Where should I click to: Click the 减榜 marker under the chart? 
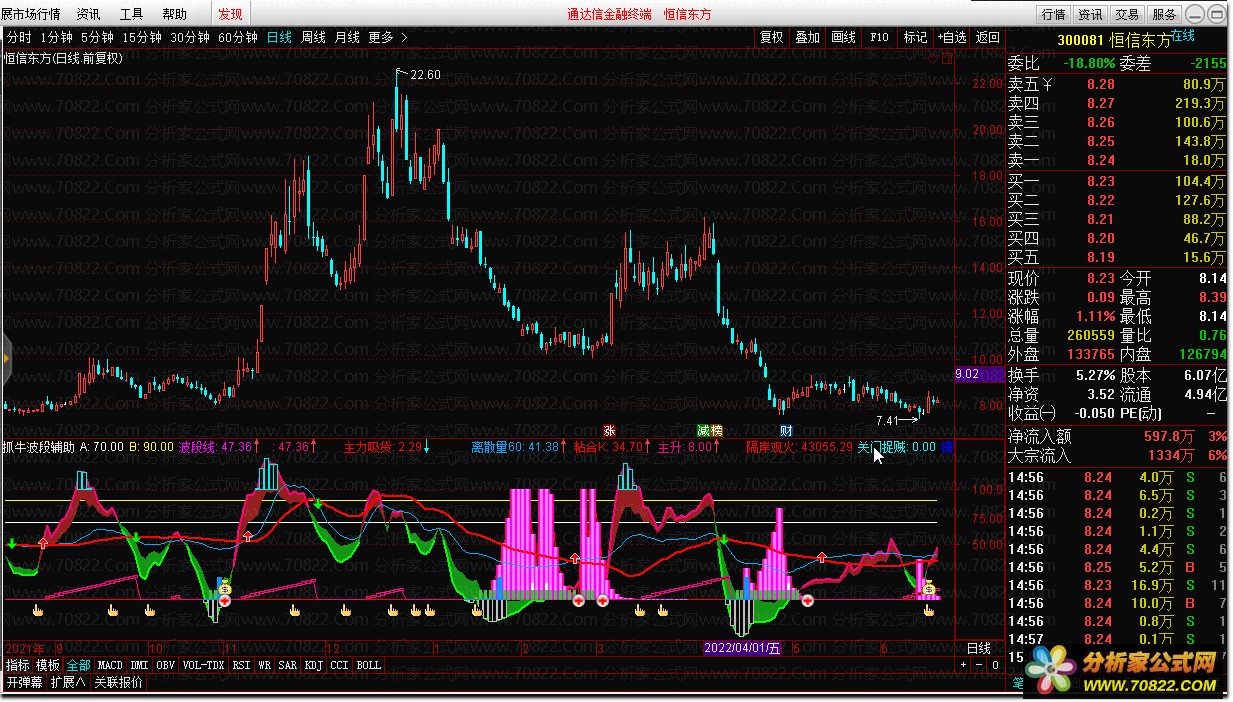coord(709,429)
